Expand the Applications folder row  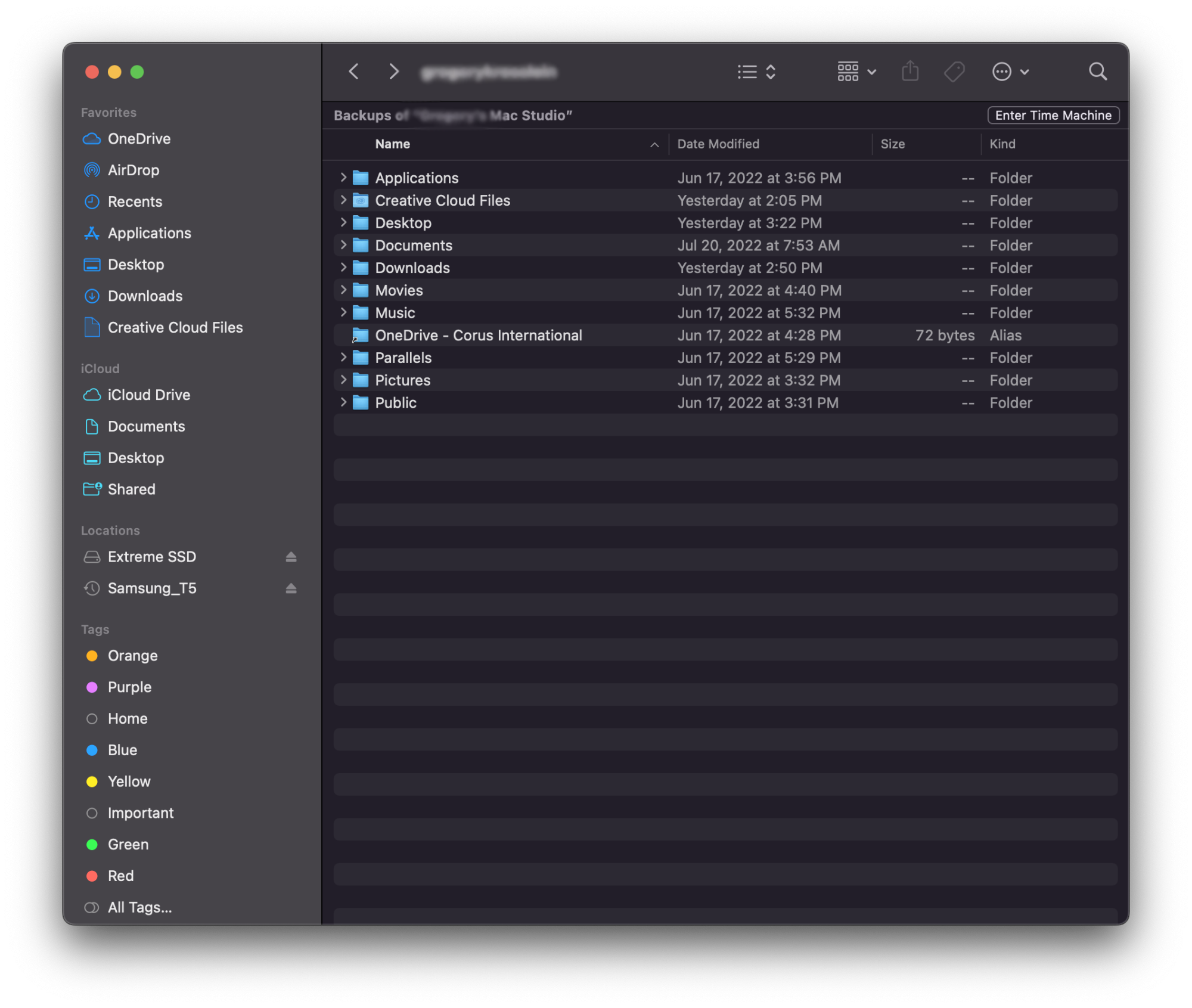tap(343, 177)
